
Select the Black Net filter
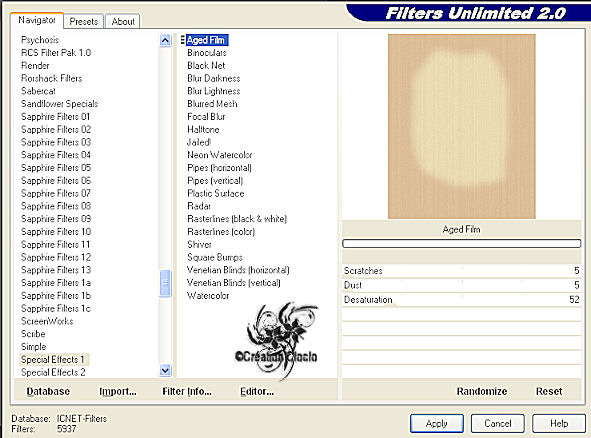[x=206, y=66]
